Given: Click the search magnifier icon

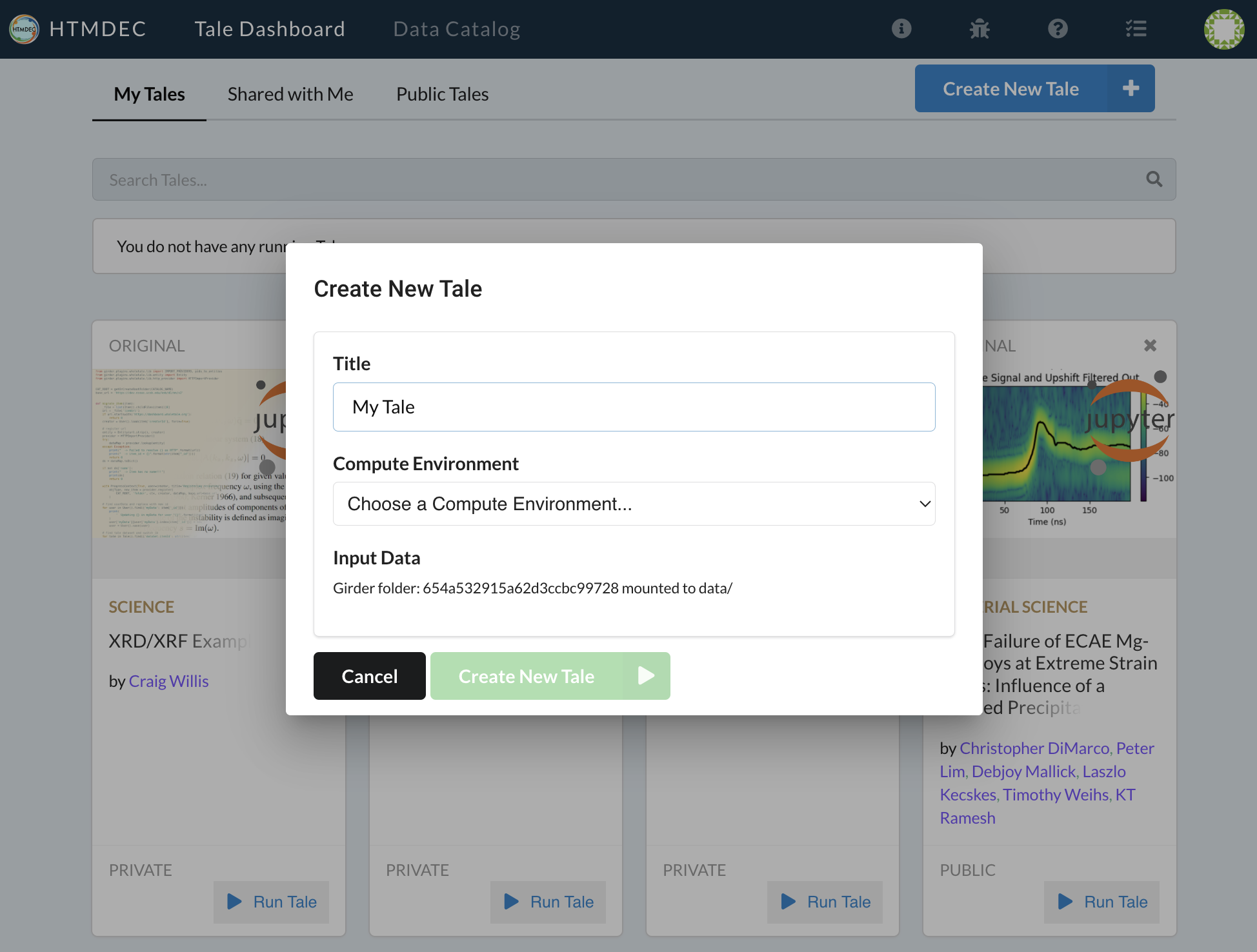Looking at the screenshot, I should 1154,179.
